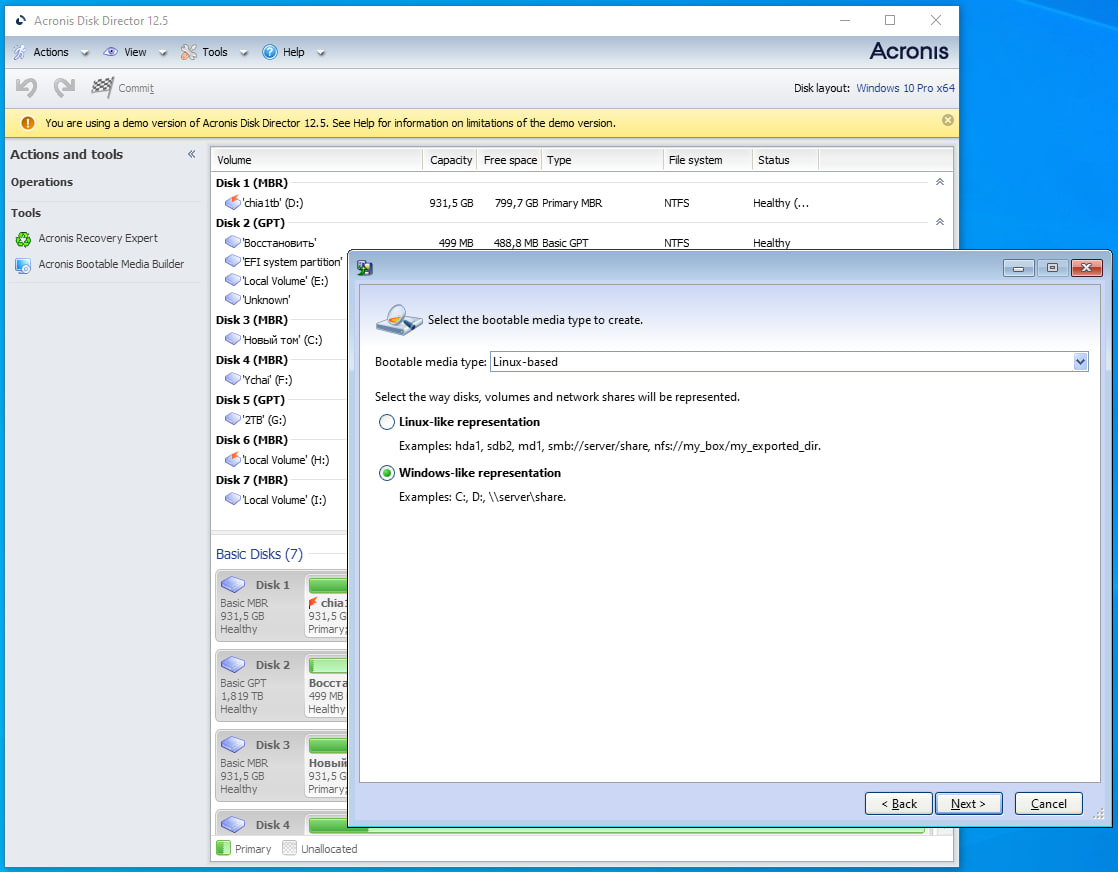Screen dimensions: 1118x872
Task: Click volume icon of 'Local Volume' (H:)
Action: coord(232,459)
